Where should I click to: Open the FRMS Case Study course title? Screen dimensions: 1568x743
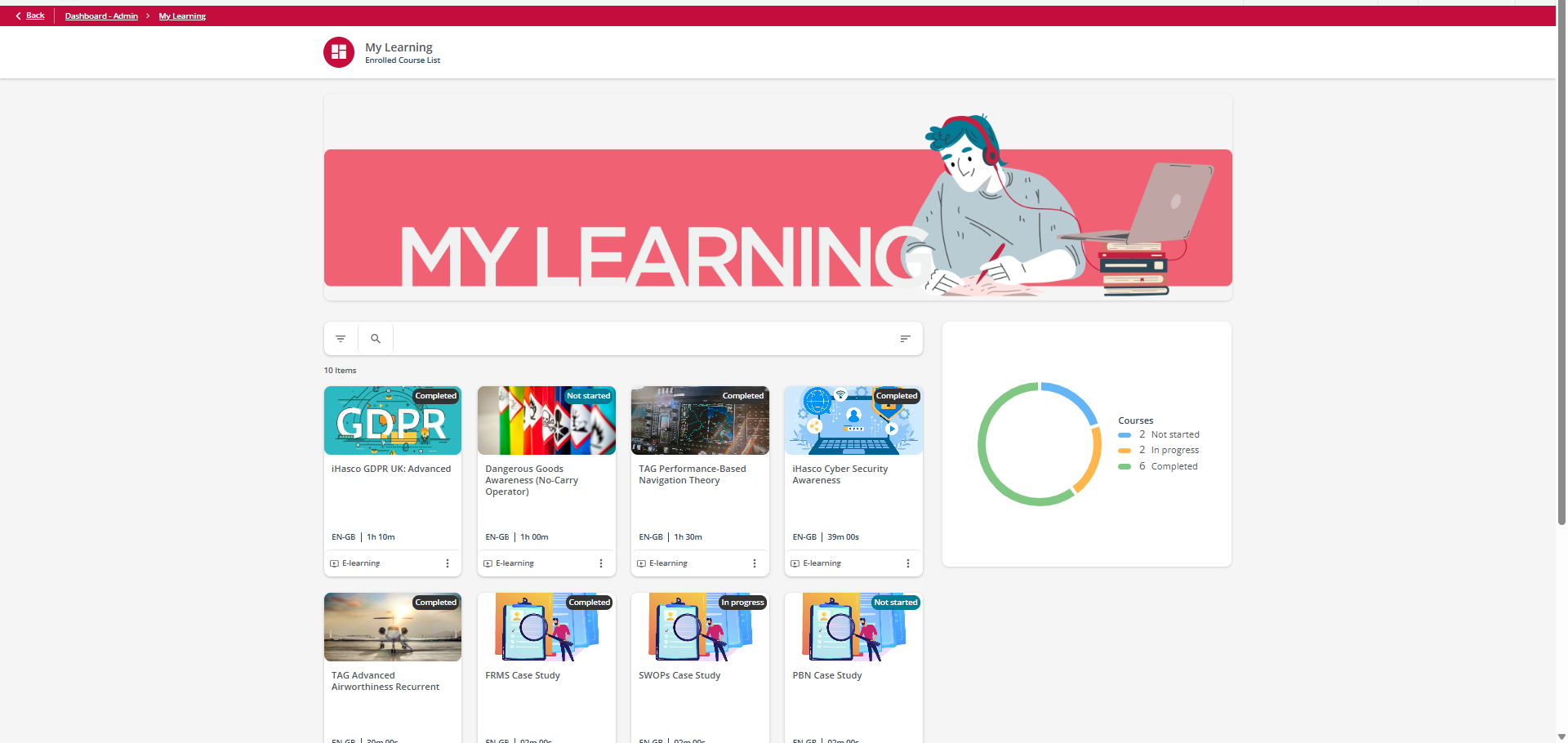pyautogui.click(x=523, y=675)
